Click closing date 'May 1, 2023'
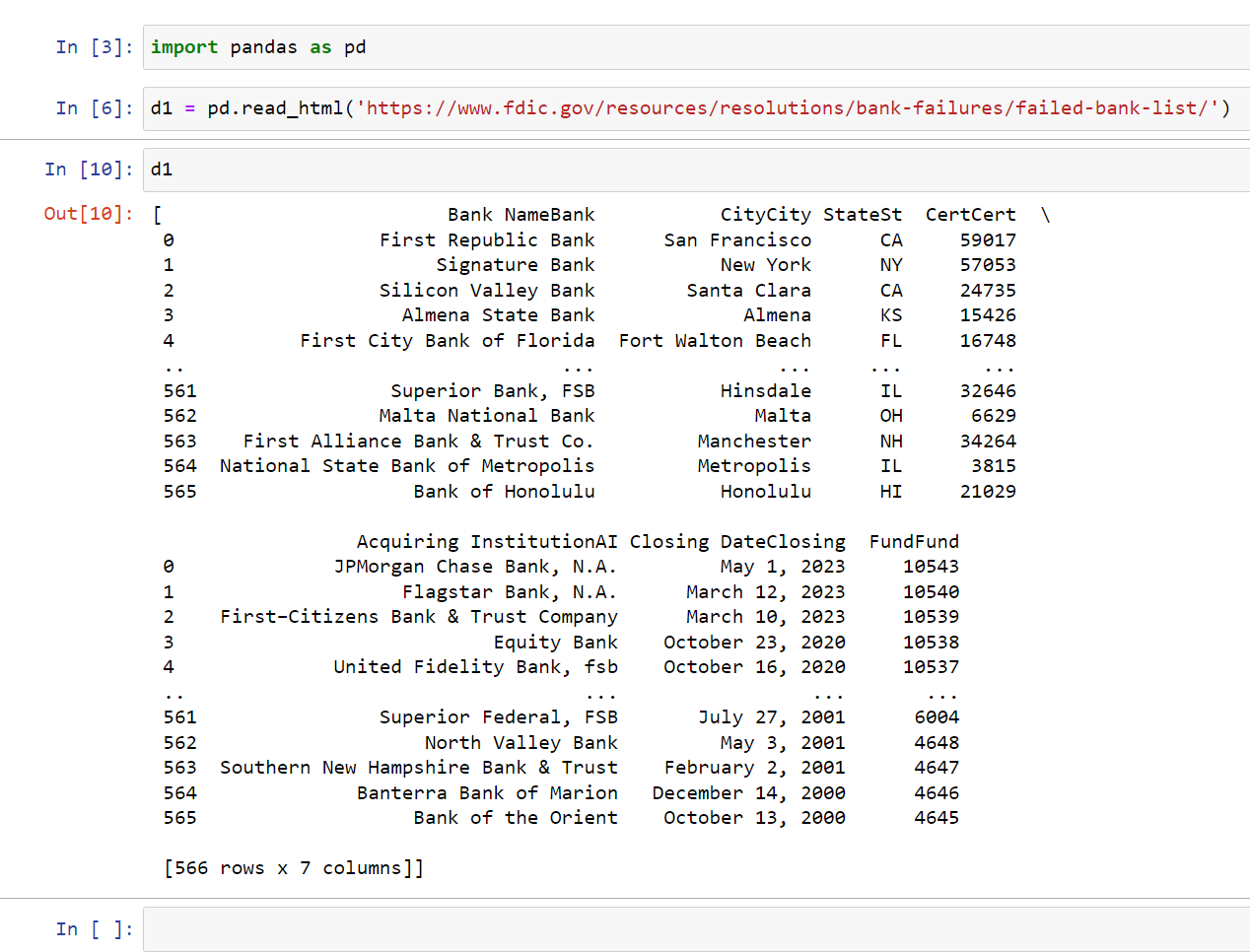The image size is (1250, 952). click(783, 567)
